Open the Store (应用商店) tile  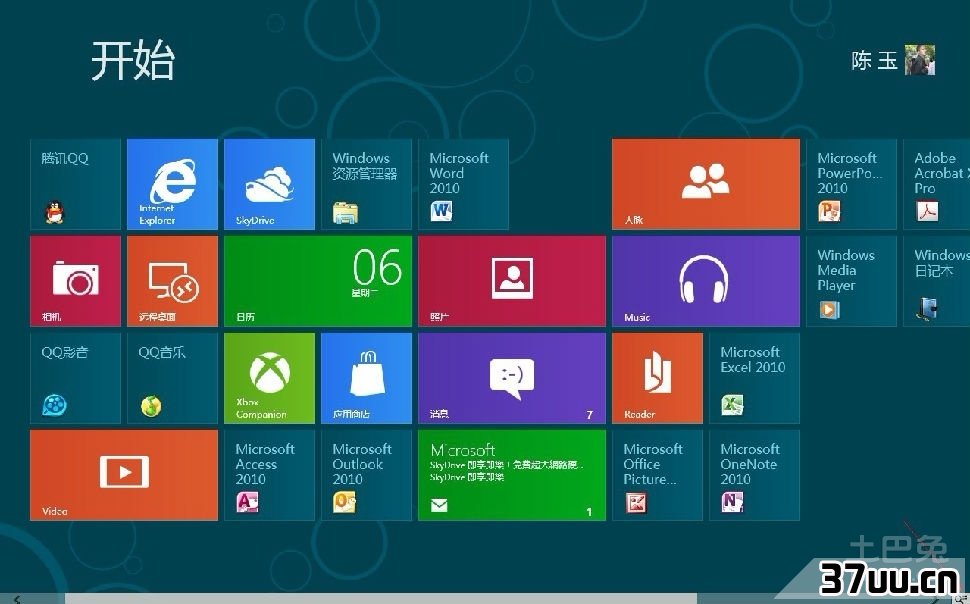(x=366, y=378)
